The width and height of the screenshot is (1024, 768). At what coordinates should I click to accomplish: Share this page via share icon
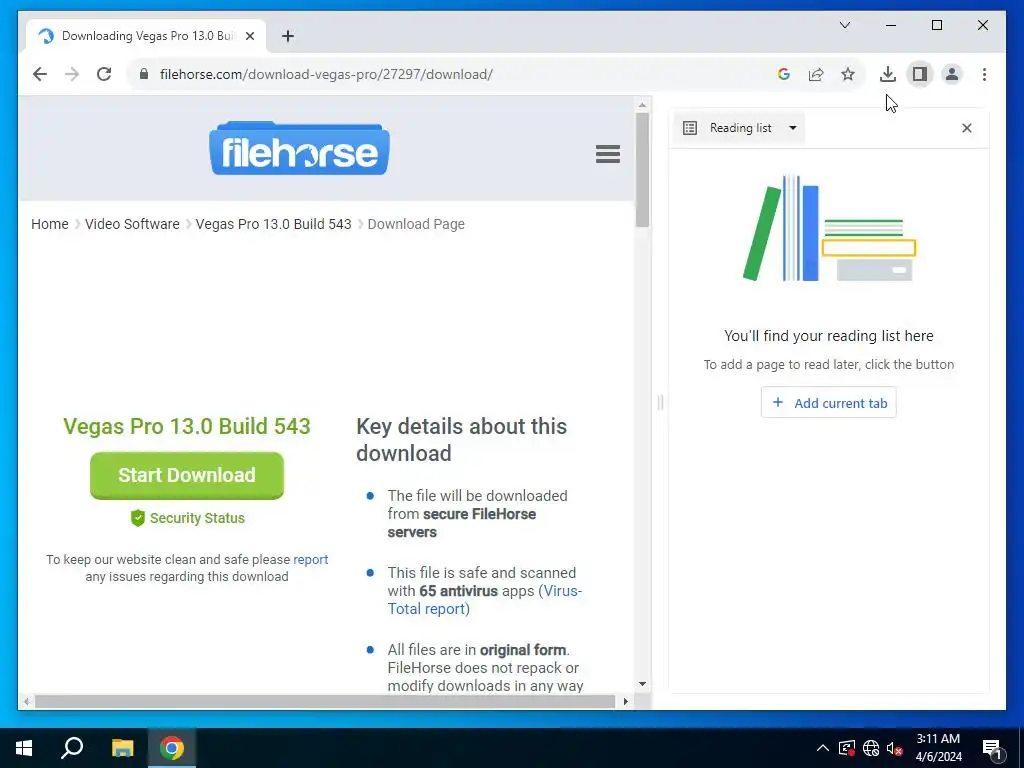click(x=816, y=74)
